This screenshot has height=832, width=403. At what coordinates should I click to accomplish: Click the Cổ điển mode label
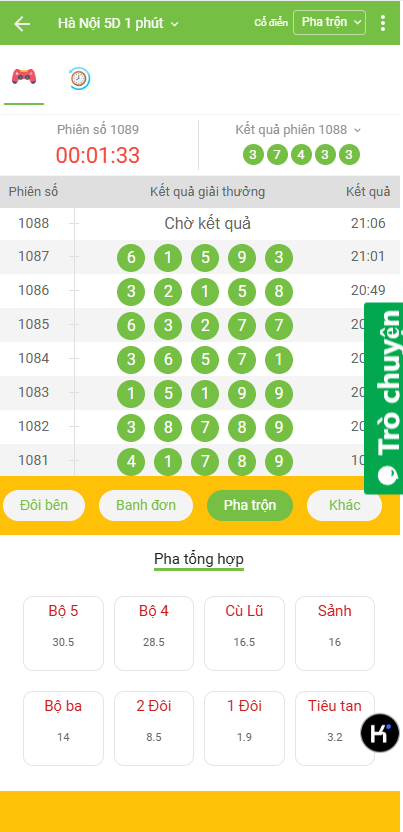pyautogui.click(x=271, y=23)
